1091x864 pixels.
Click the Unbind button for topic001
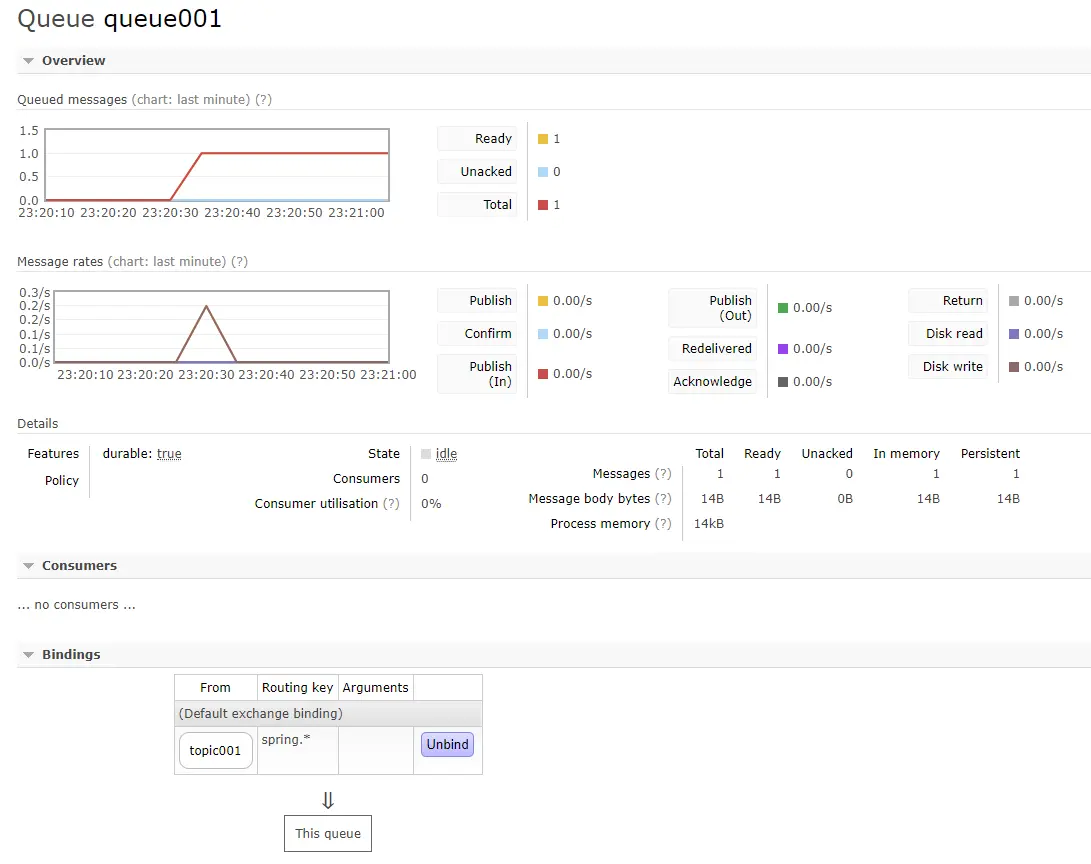(x=447, y=744)
